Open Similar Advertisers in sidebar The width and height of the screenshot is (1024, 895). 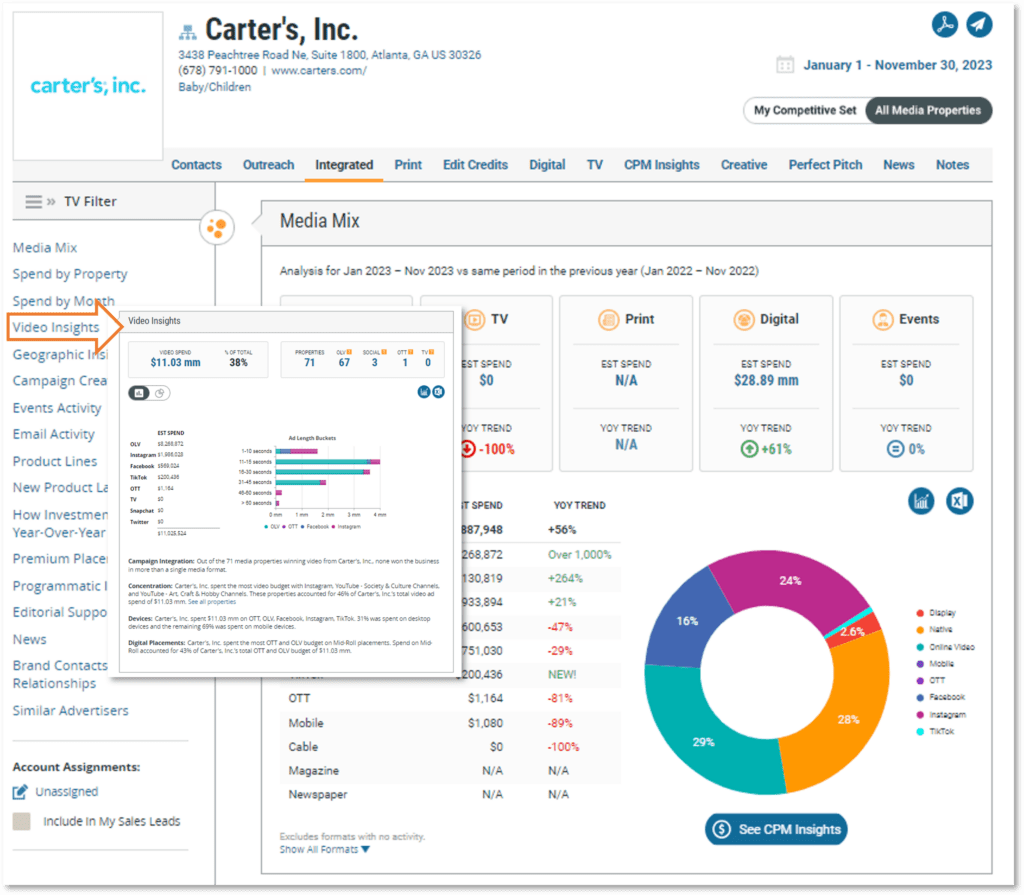point(71,710)
